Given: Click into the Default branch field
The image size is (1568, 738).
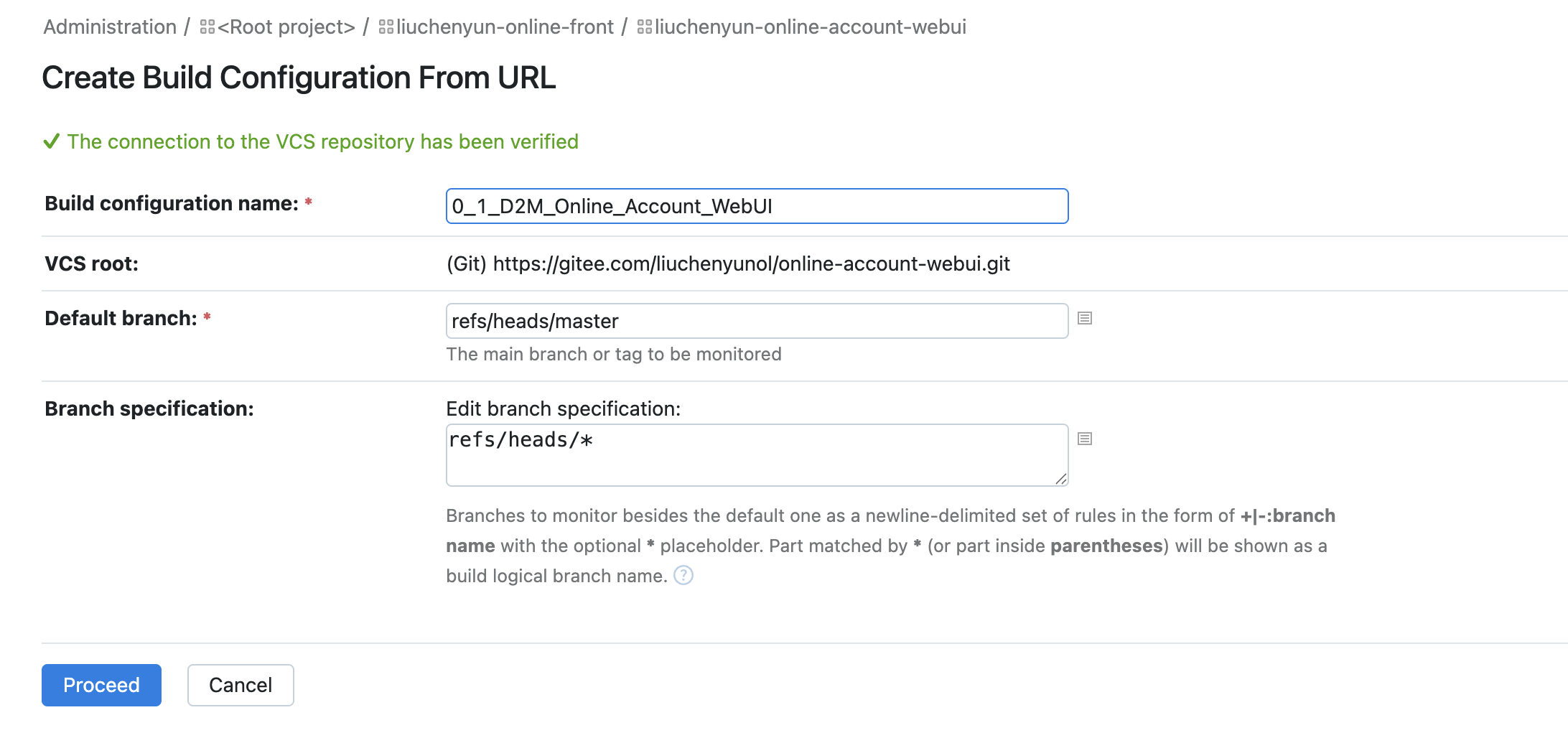Looking at the screenshot, I should point(757,321).
